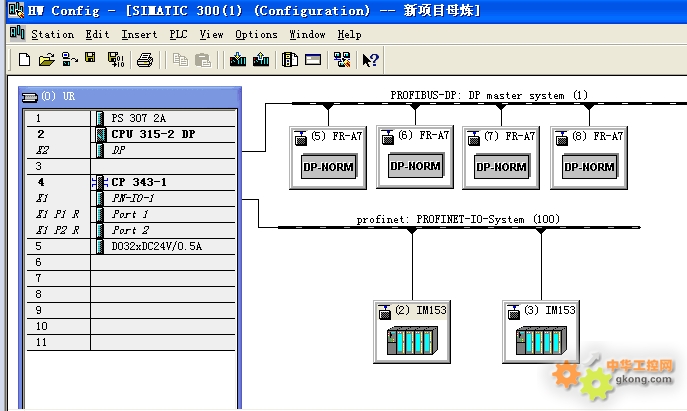
Task: Open the Edit menu
Action: [97, 34]
